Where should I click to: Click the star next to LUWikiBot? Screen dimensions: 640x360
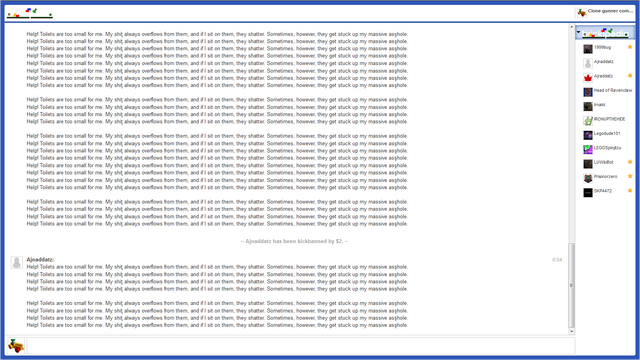click(630, 162)
